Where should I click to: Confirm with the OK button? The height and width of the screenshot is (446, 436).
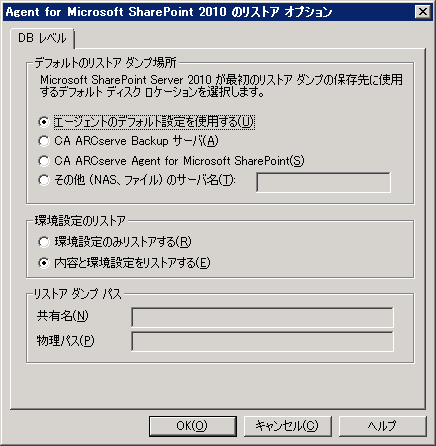[192, 426]
